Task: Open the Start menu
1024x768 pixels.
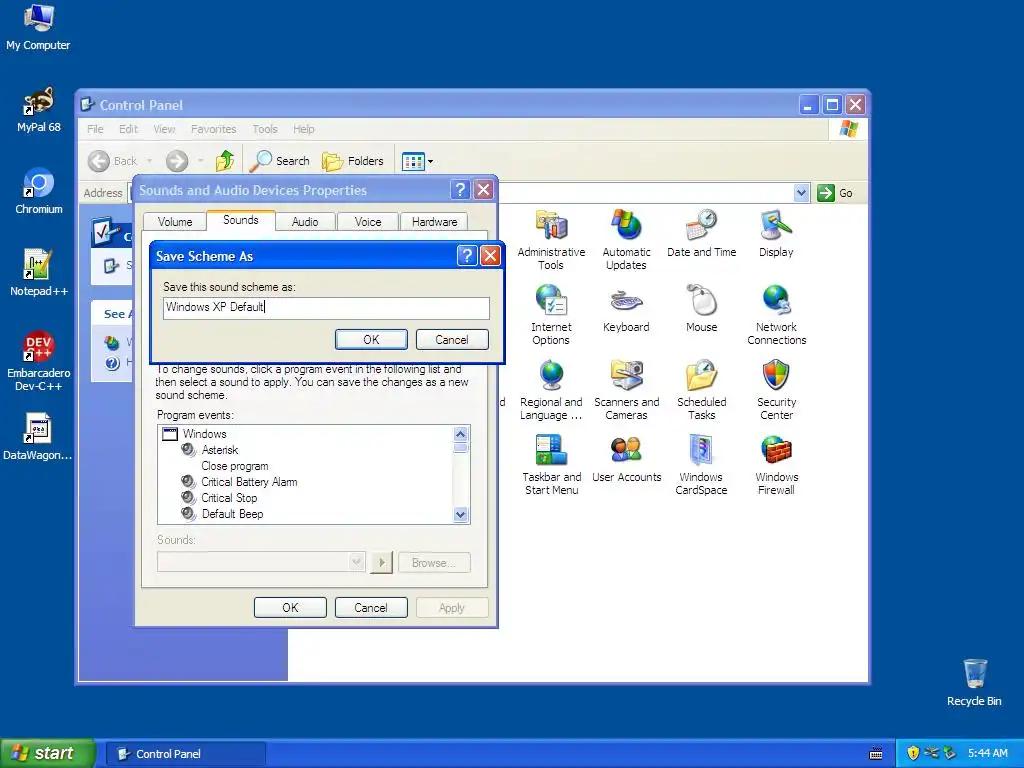Action: click(47, 753)
